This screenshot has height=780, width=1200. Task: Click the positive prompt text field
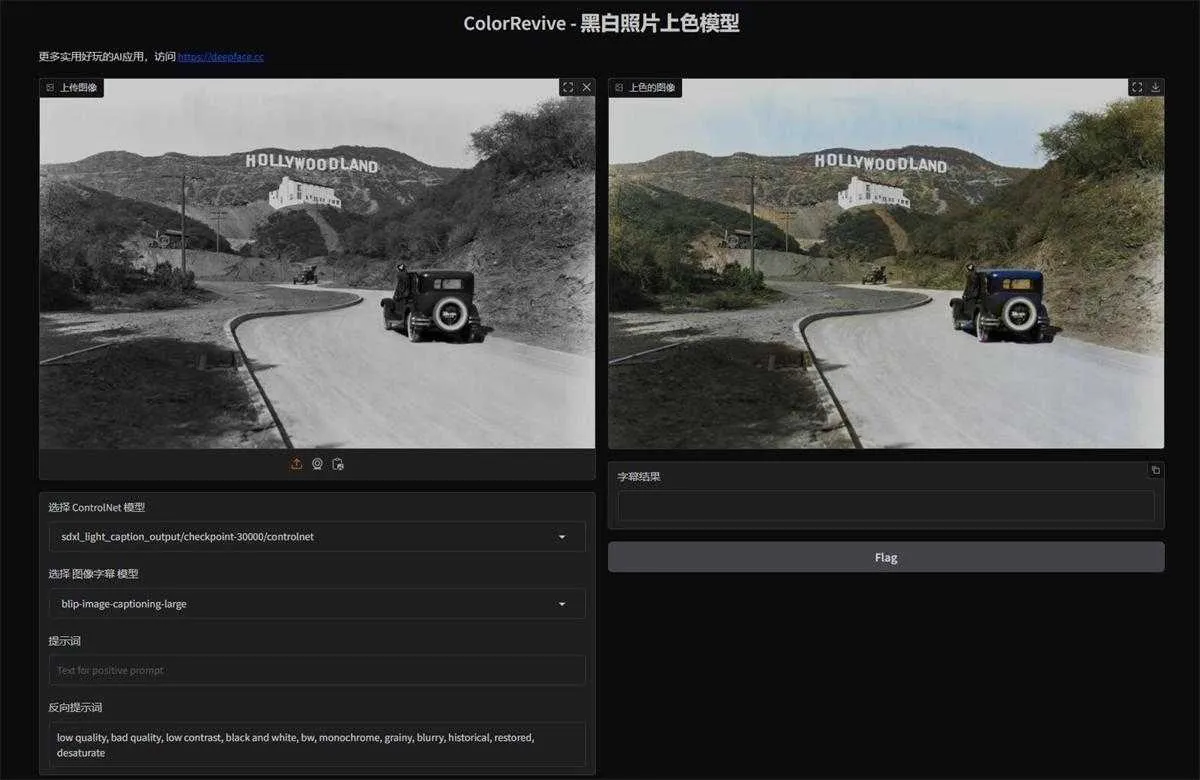tap(316, 670)
